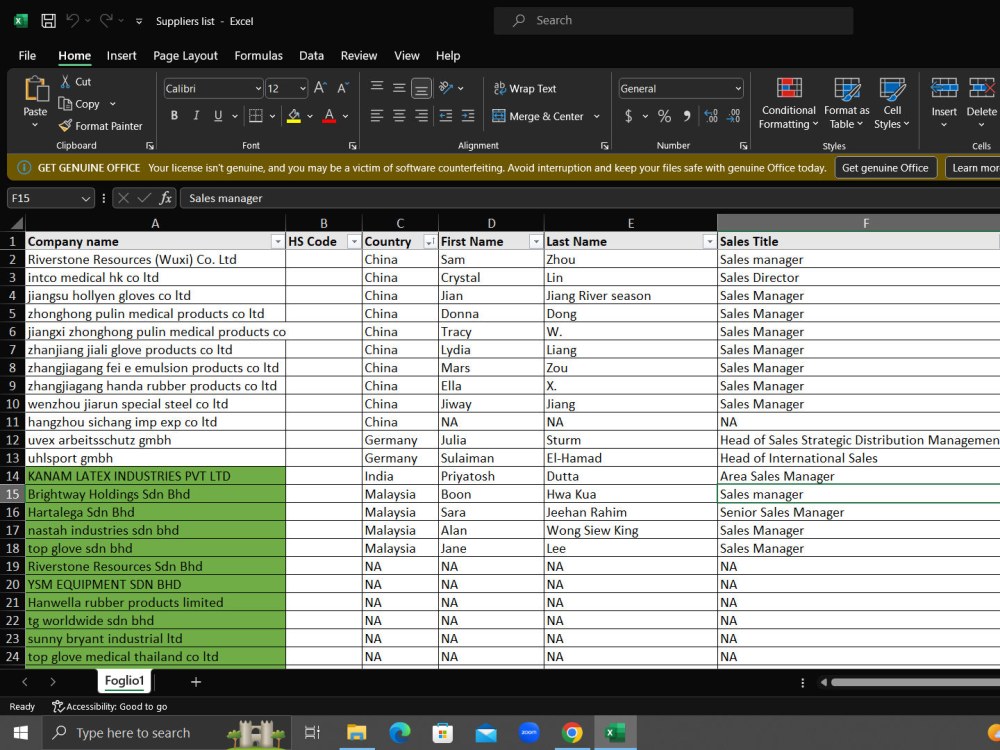The height and width of the screenshot is (750, 1000).
Task: Open the Company name column filter
Action: (x=277, y=242)
